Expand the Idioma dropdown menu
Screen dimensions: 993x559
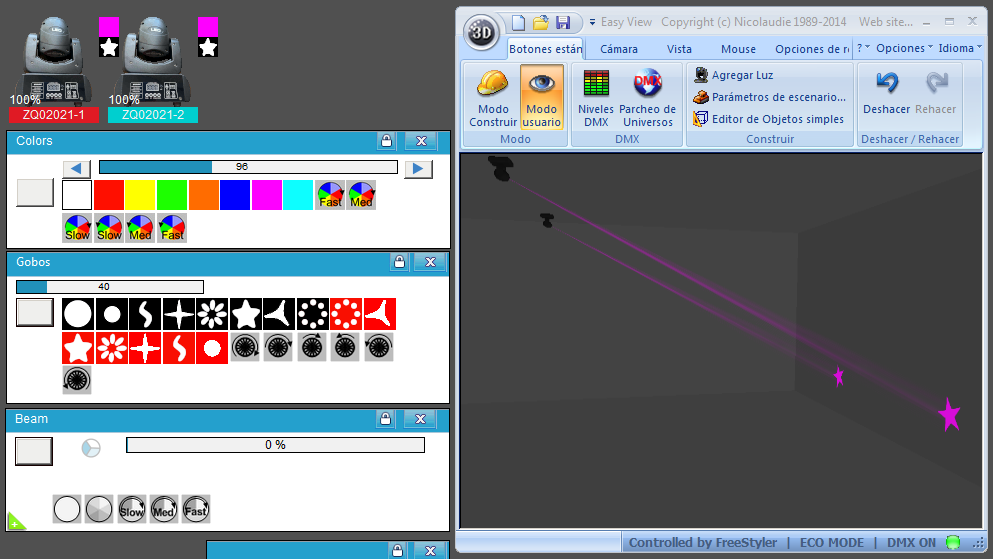(x=959, y=48)
